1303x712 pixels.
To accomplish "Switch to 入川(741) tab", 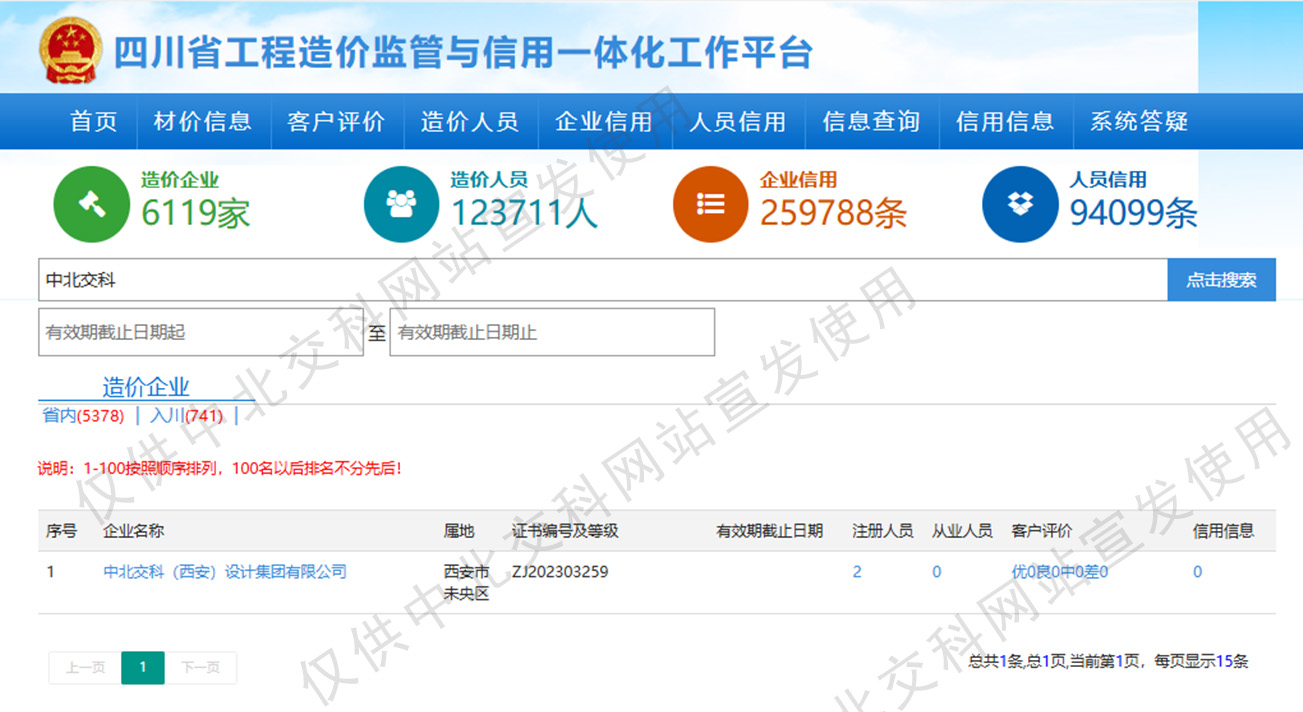I will 187,416.
